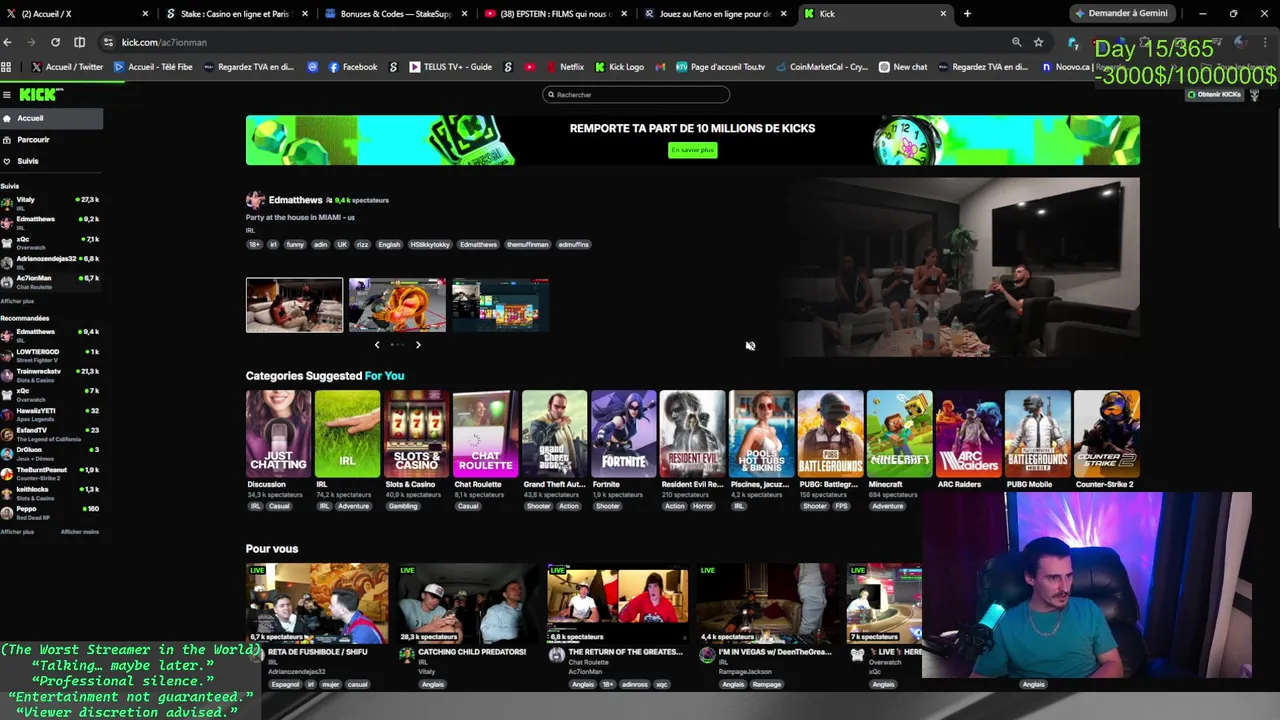This screenshot has height=720, width=1280.
Task: Click the green Kick logo
Action: [x=38, y=94]
